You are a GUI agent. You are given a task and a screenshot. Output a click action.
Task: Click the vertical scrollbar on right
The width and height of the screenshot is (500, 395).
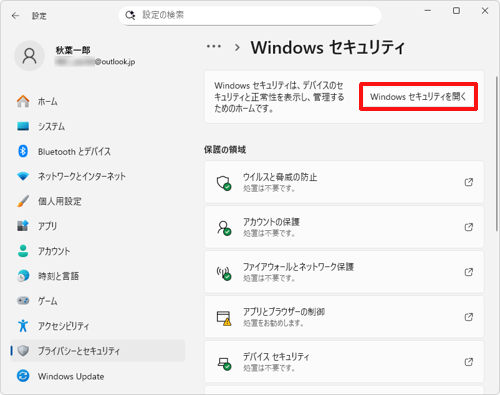pos(497,153)
